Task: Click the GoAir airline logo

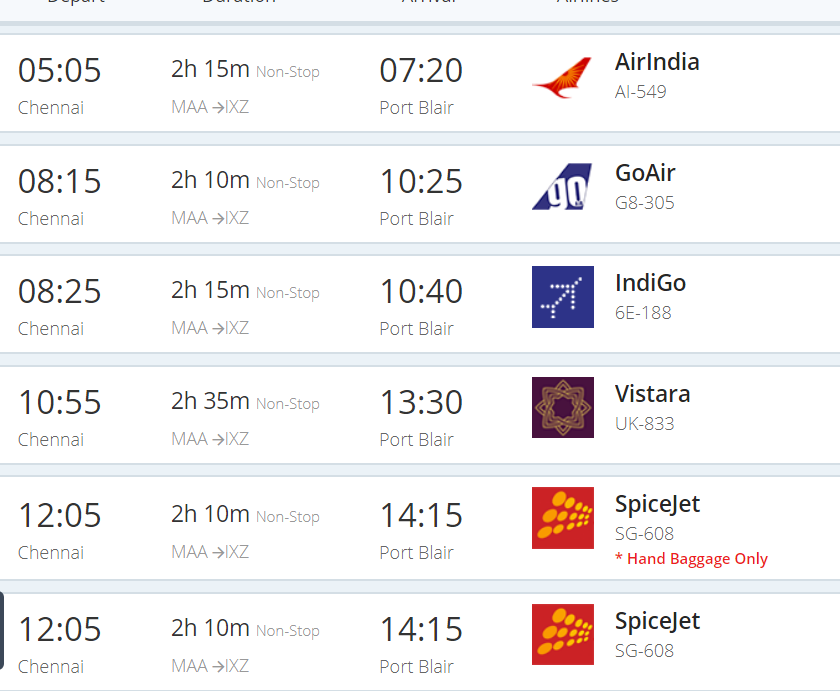Action: click(562, 186)
